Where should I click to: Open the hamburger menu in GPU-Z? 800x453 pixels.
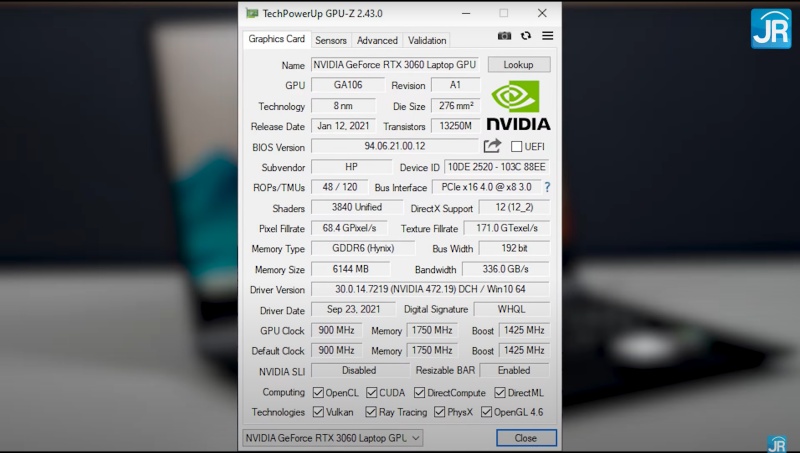(x=547, y=36)
